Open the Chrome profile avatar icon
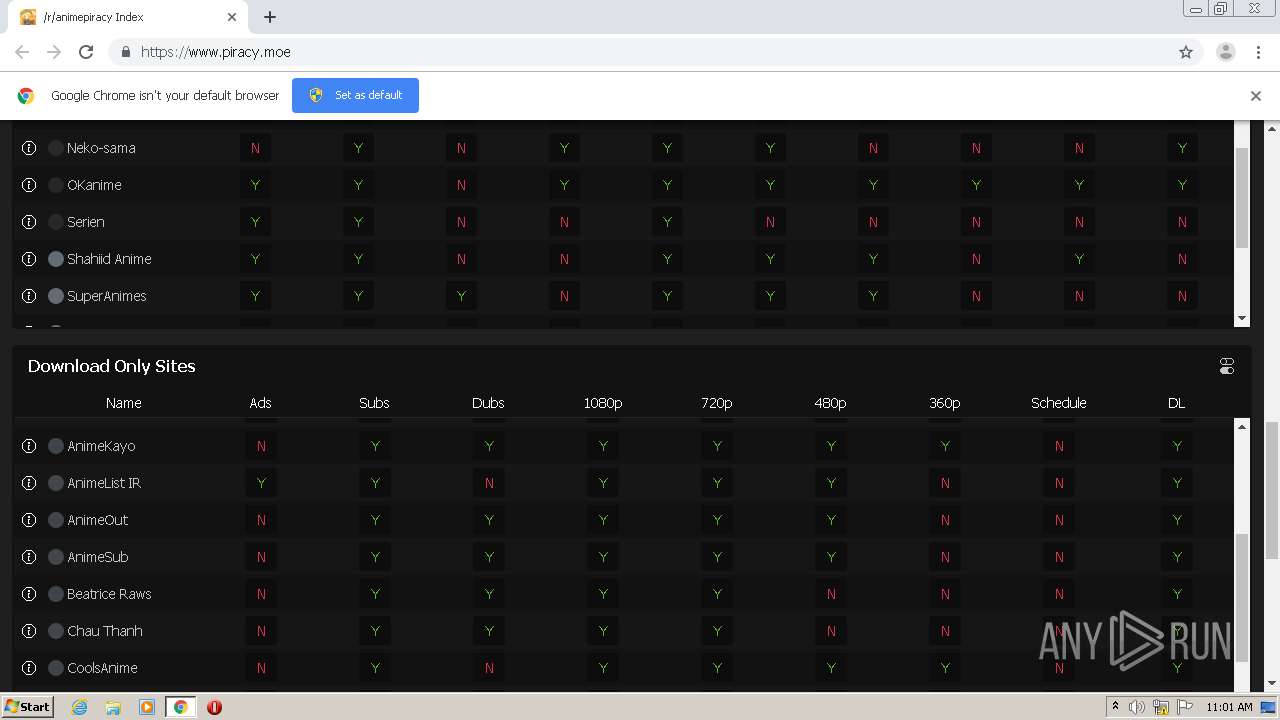Viewport: 1280px width, 720px height. click(1226, 52)
